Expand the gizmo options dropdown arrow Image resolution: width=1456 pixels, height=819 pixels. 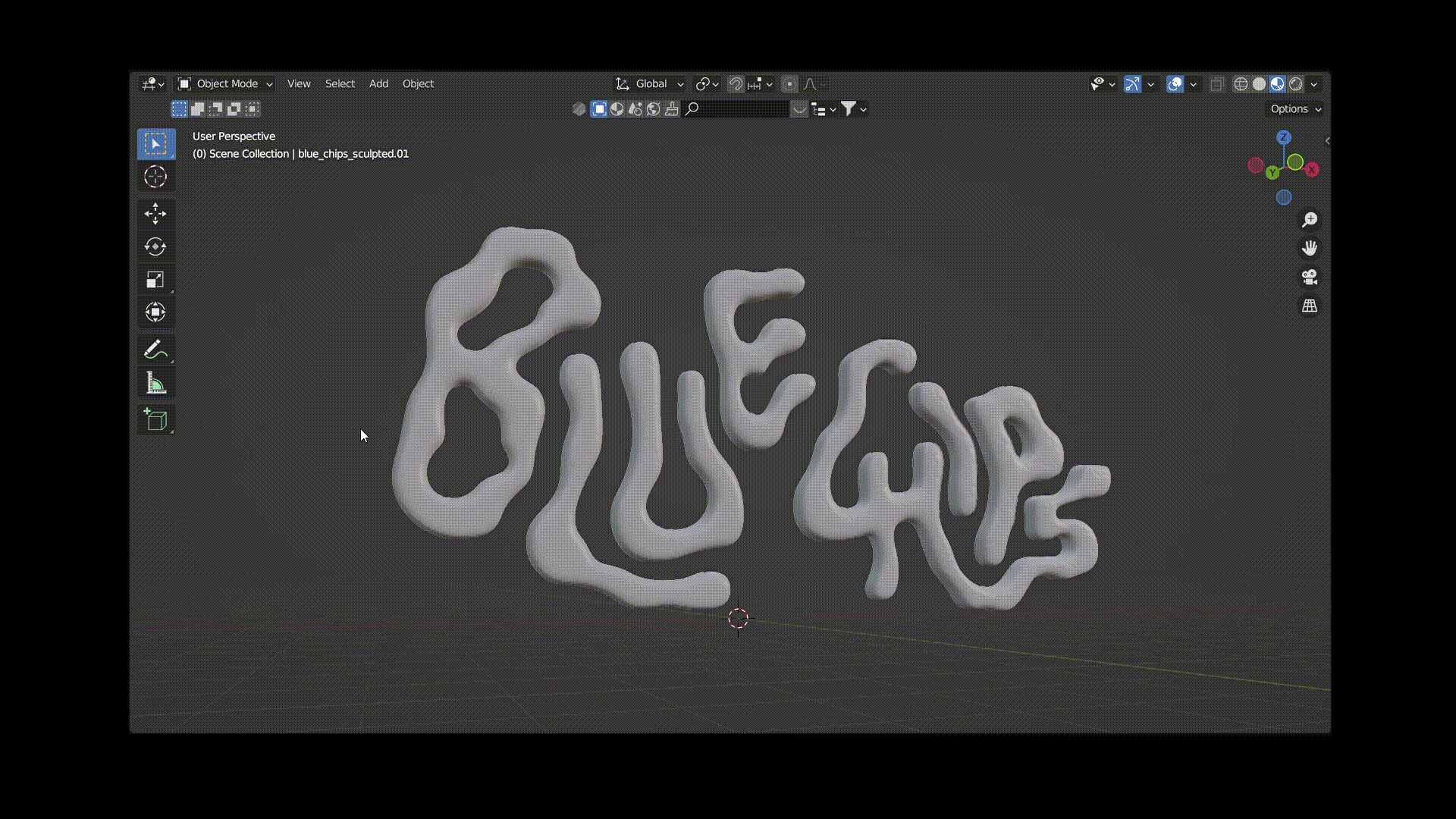(1150, 84)
